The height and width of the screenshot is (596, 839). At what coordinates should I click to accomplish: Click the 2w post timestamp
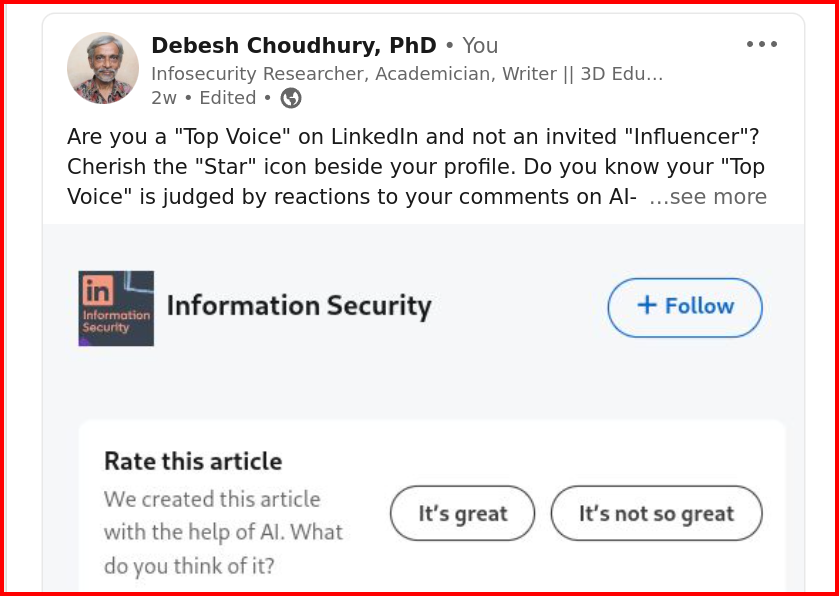tap(164, 98)
